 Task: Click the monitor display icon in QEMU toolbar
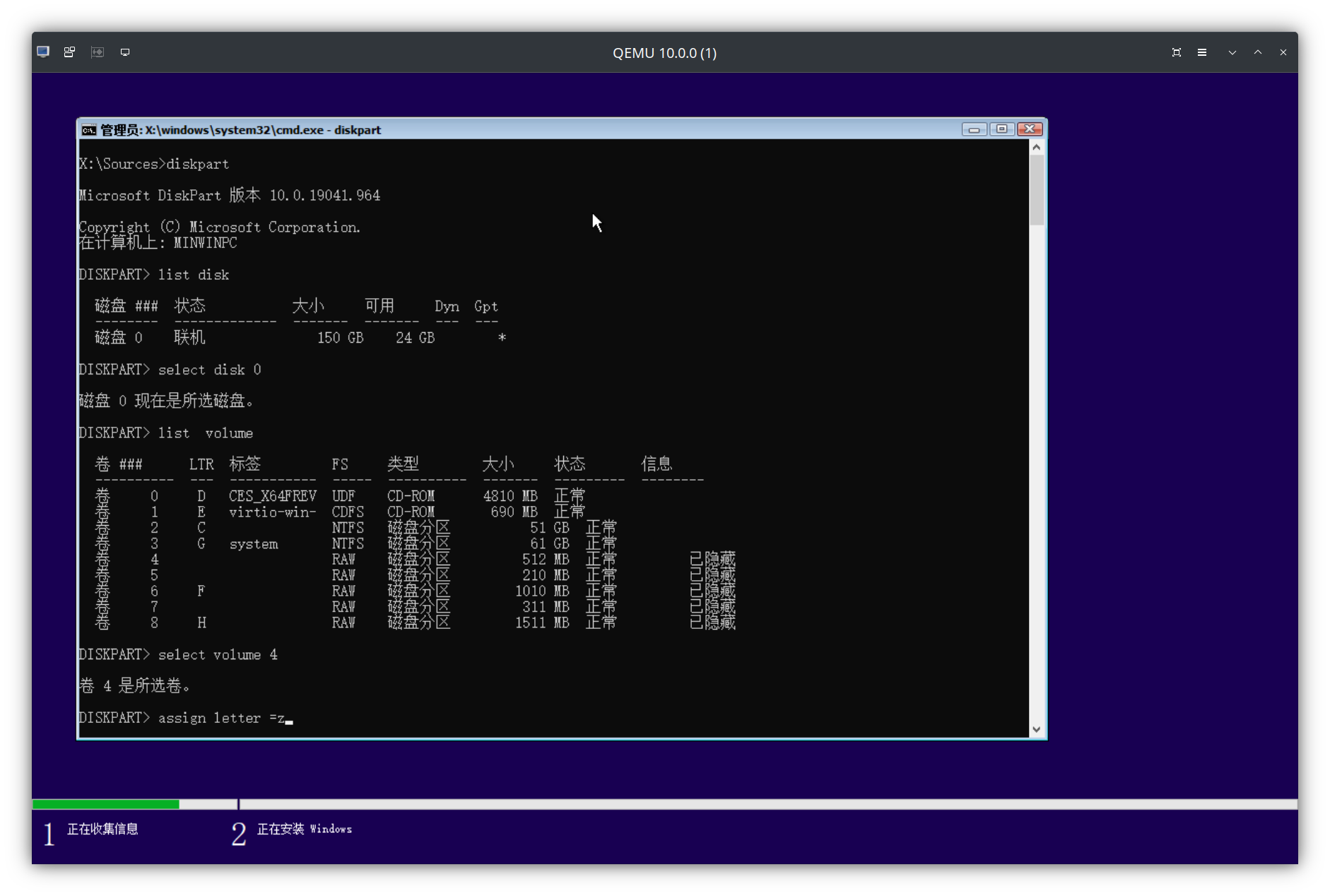(x=125, y=52)
